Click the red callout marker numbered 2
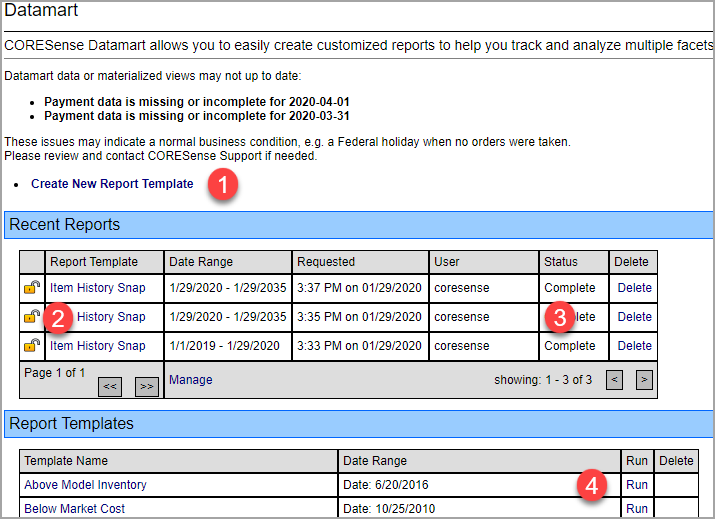Image resolution: width=715 pixels, height=519 pixels. (59, 318)
